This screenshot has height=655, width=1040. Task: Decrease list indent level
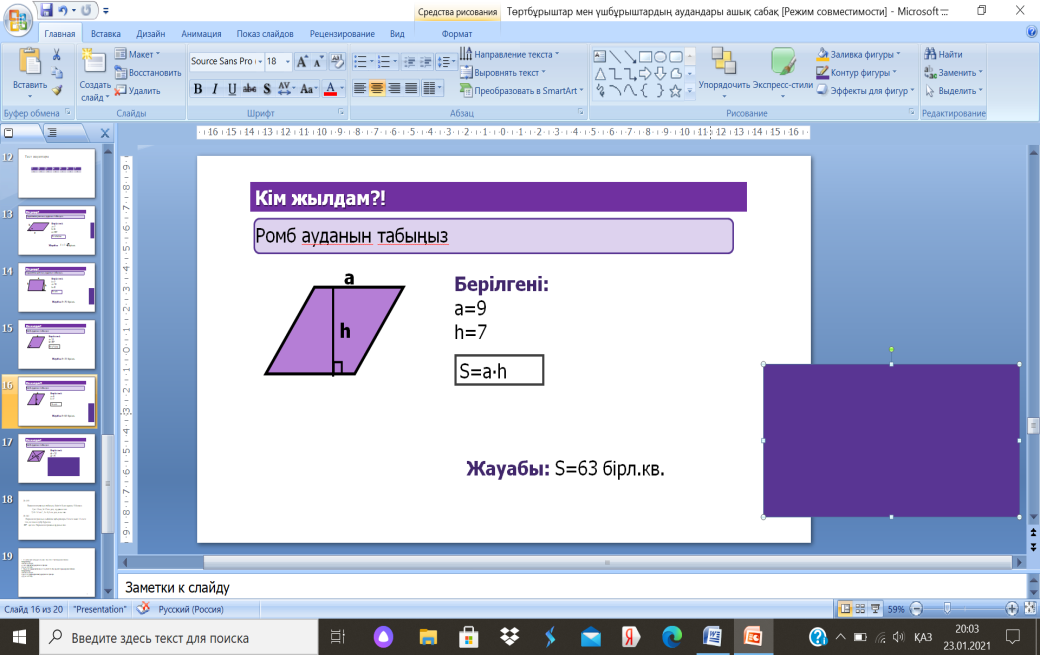(x=409, y=62)
